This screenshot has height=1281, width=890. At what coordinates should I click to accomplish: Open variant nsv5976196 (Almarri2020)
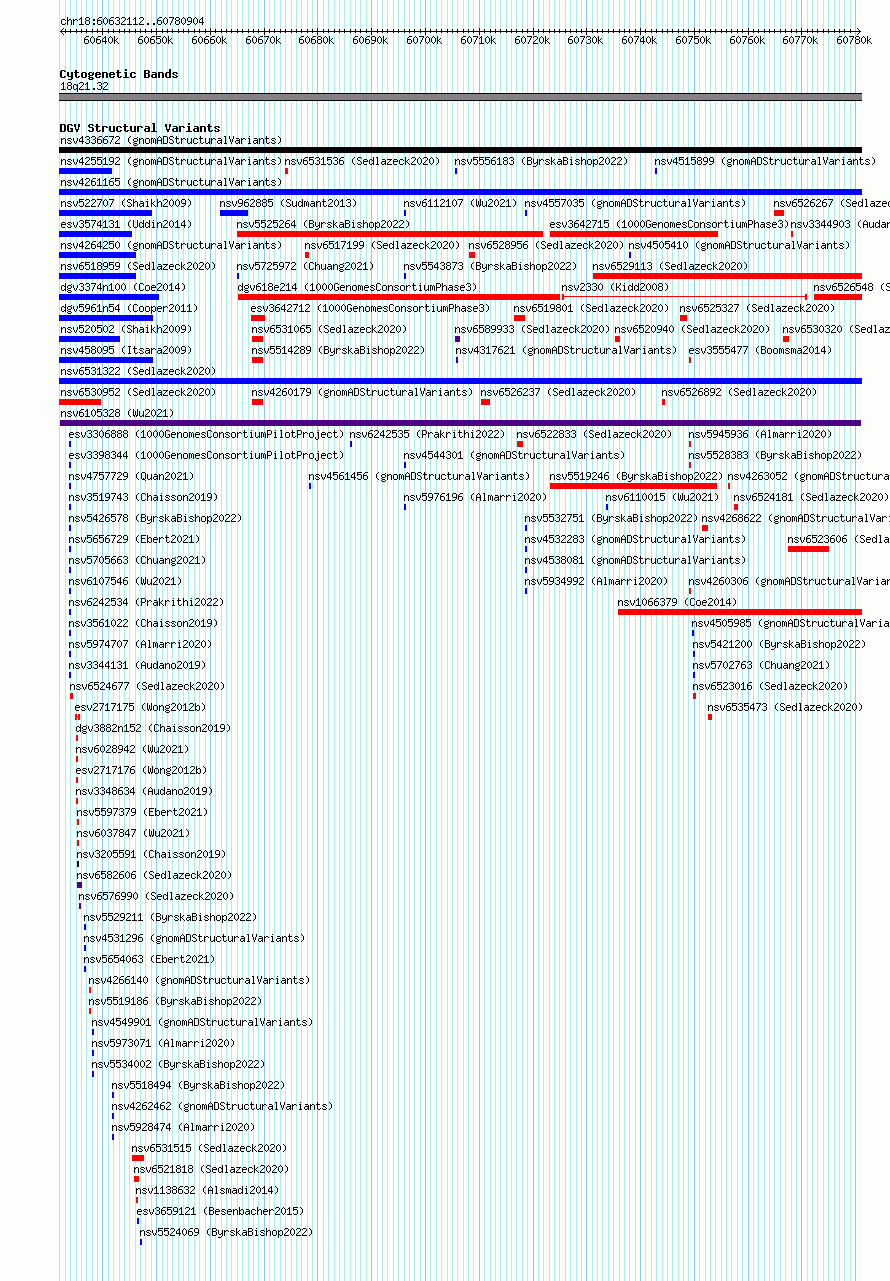[x=475, y=497]
